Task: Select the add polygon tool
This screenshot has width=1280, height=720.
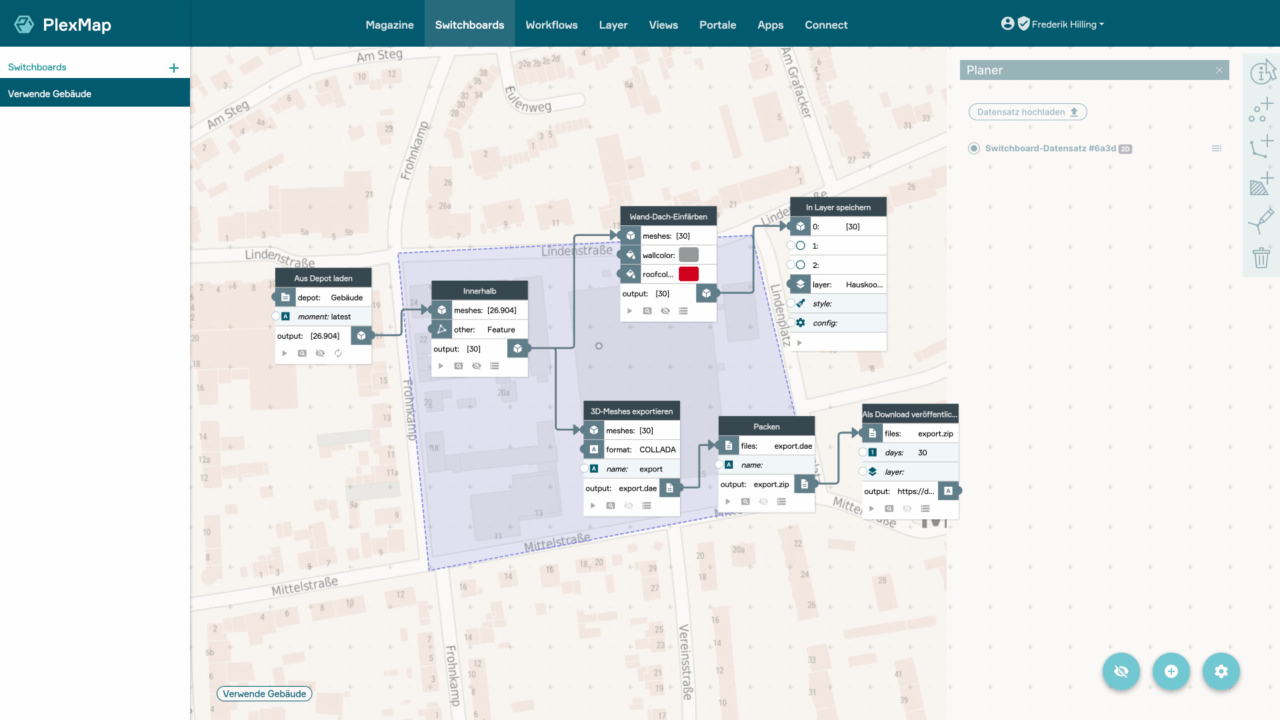Action: (x=1261, y=183)
